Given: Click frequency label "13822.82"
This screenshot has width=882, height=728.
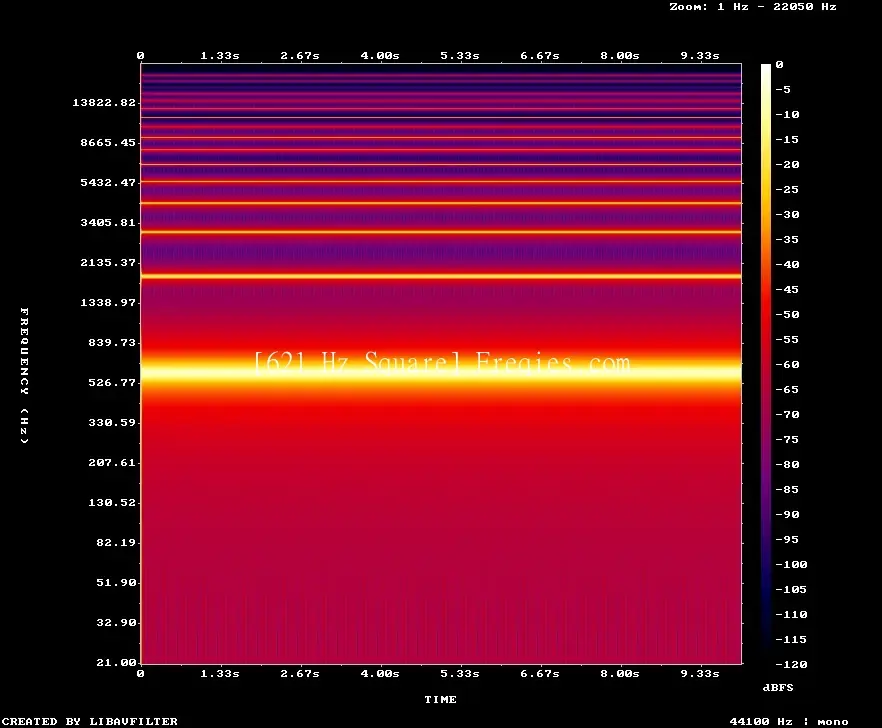Looking at the screenshot, I should tap(104, 102).
